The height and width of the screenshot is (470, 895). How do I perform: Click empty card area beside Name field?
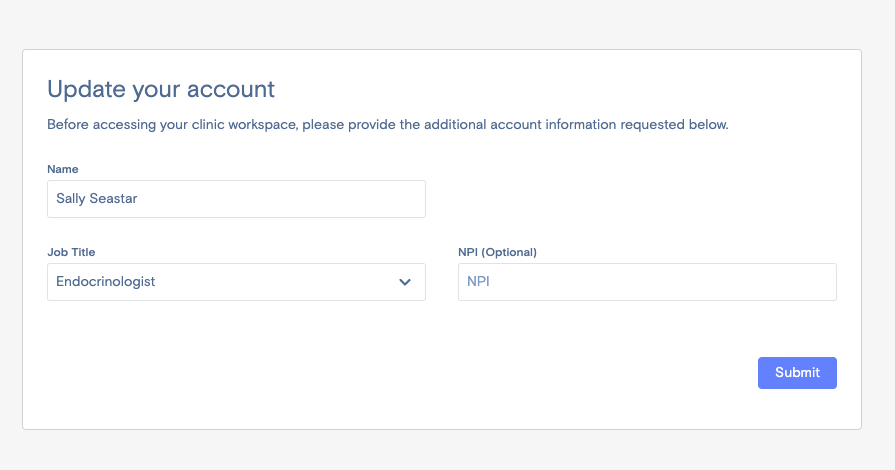click(628, 199)
